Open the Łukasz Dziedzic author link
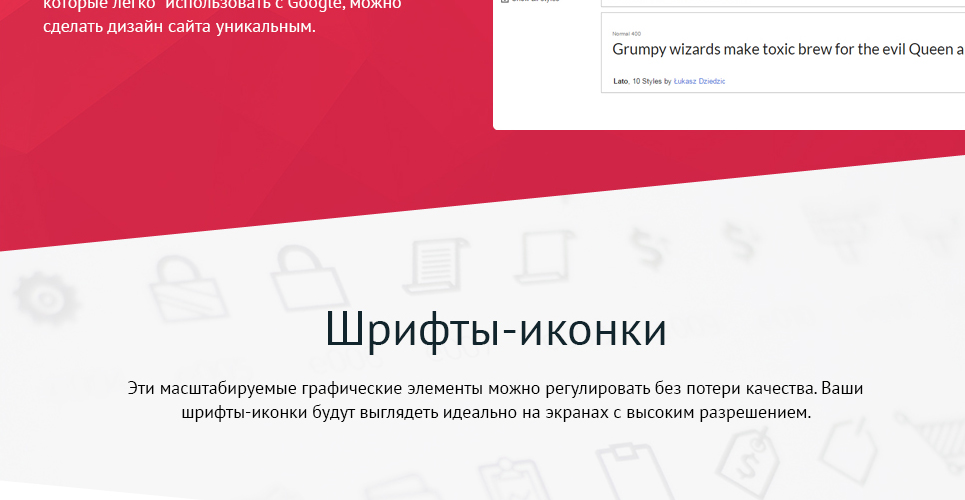The width and height of the screenshot is (965, 500). click(x=699, y=81)
